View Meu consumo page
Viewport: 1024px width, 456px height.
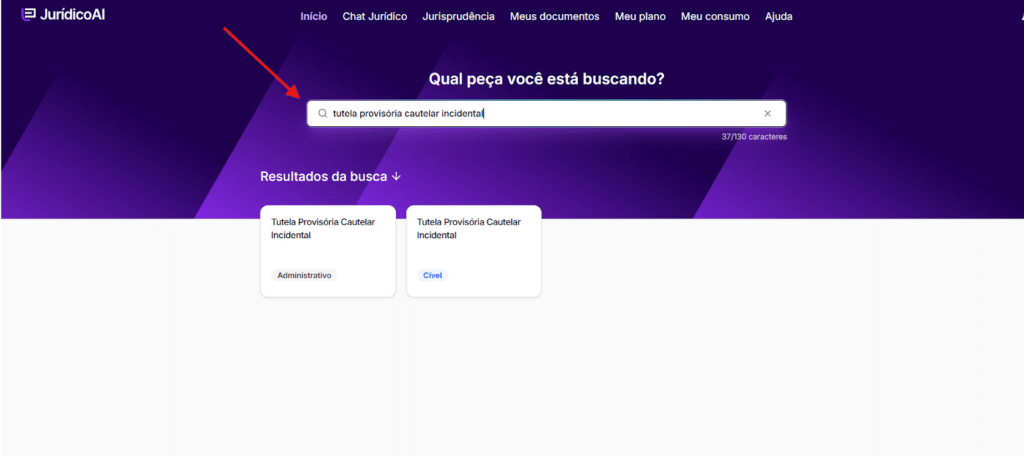coord(715,16)
